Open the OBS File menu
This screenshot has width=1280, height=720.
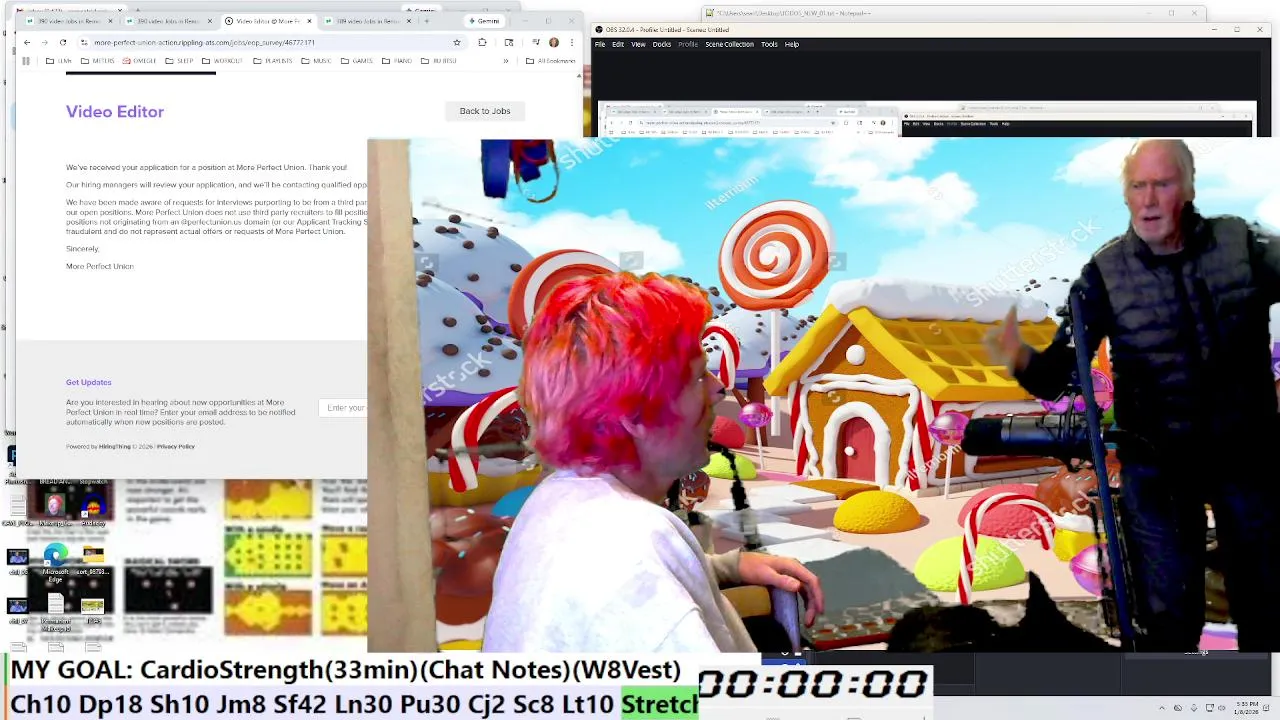(x=600, y=44)
